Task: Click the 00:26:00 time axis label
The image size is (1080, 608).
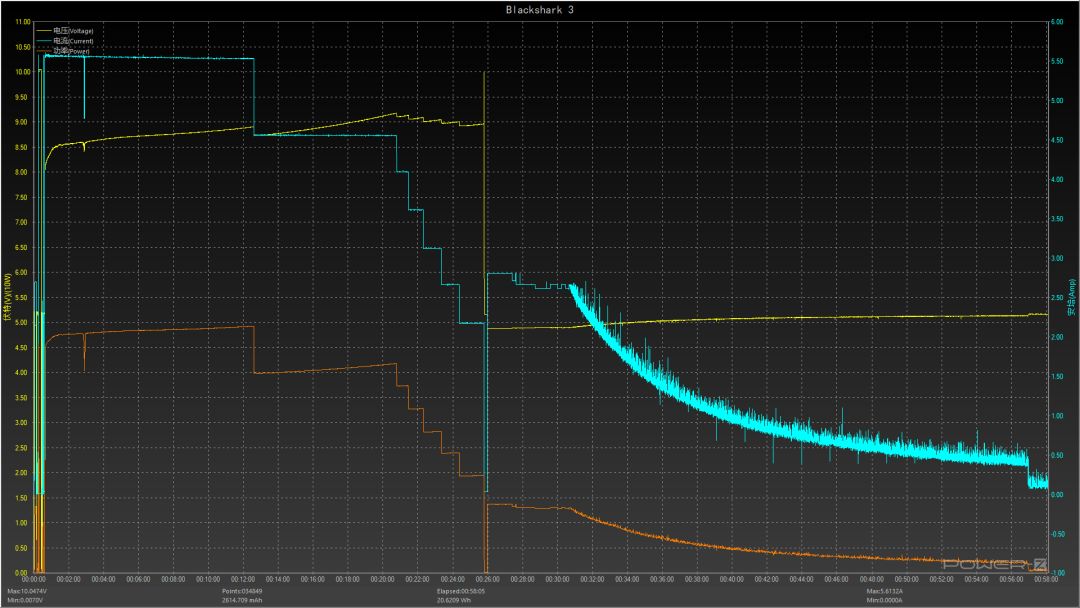Action: coord(488,580)
